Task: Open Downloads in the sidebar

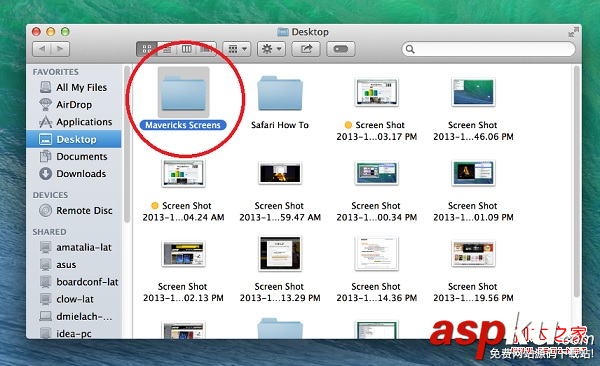Action: click(74, 173)
